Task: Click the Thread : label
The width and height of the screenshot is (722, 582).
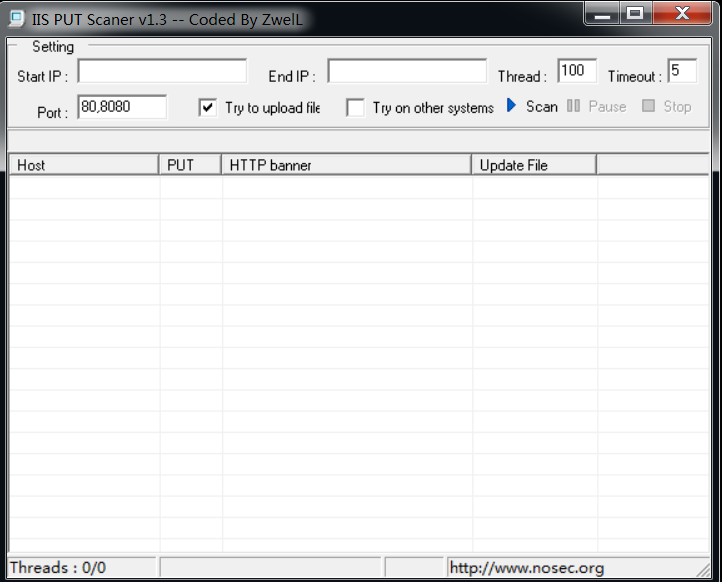Action: pyautogui.click(x=522, y=76)
